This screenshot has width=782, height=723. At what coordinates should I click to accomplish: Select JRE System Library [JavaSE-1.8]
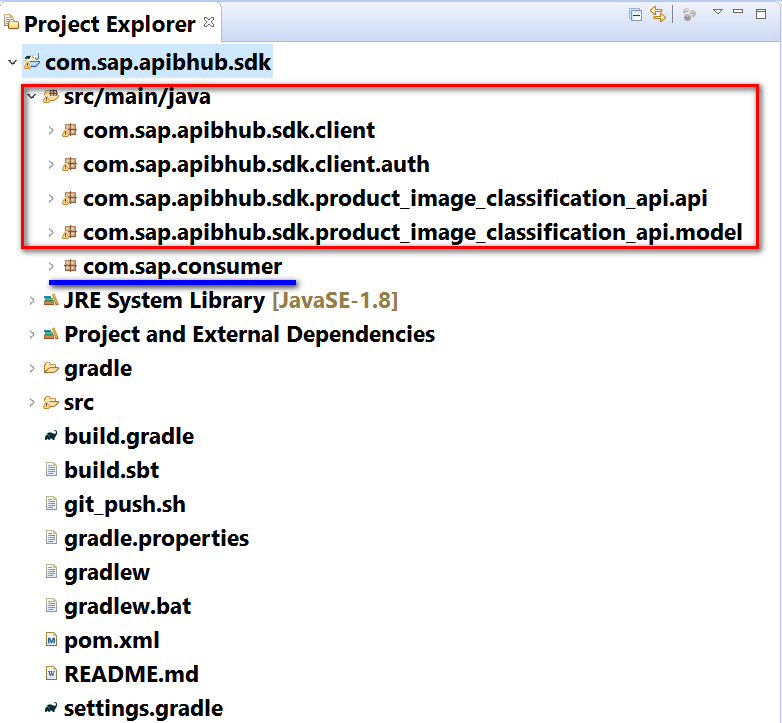231,301
